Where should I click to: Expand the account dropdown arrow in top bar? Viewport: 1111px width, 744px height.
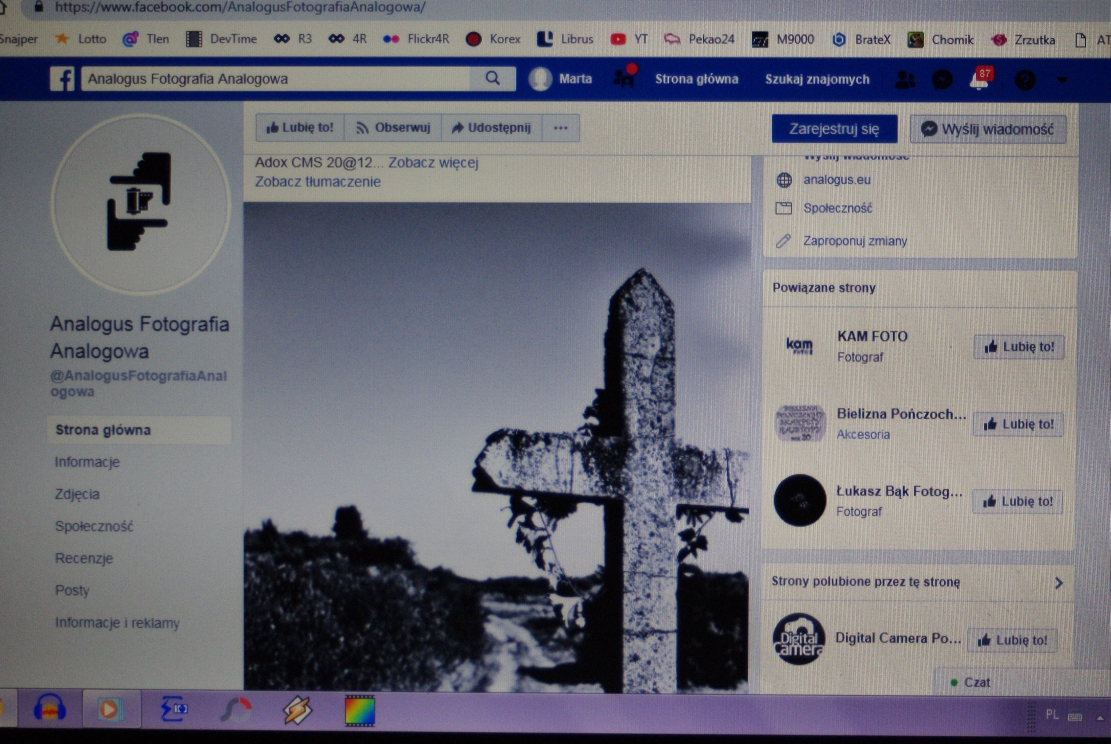point(1061,80)
